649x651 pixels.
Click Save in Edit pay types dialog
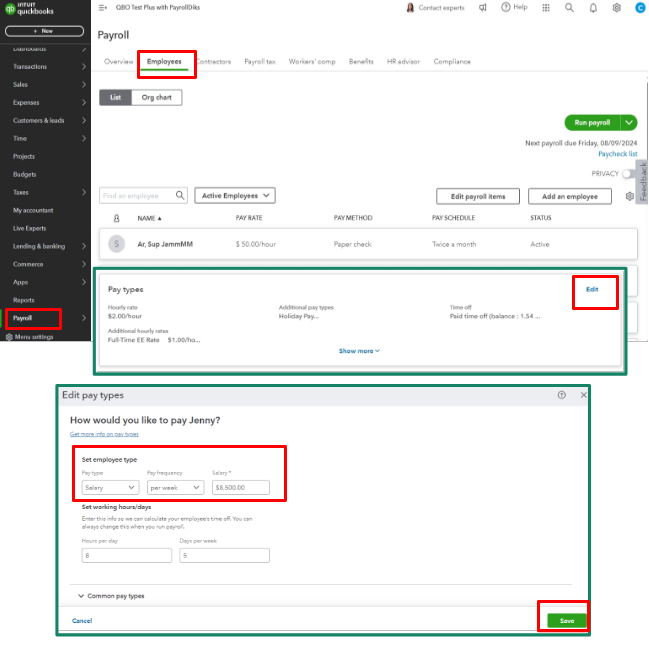tap(567, 621)
